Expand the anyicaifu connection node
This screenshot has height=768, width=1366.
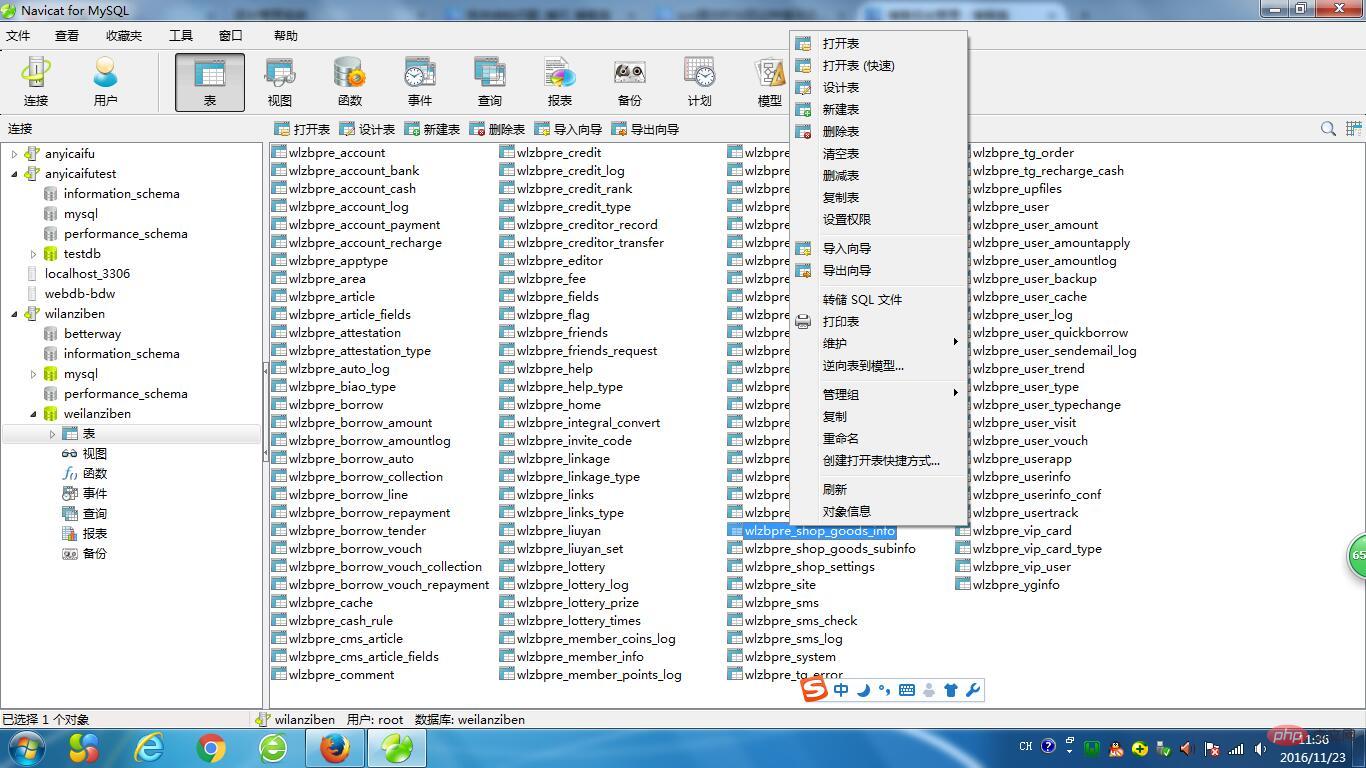pos(14,154)
